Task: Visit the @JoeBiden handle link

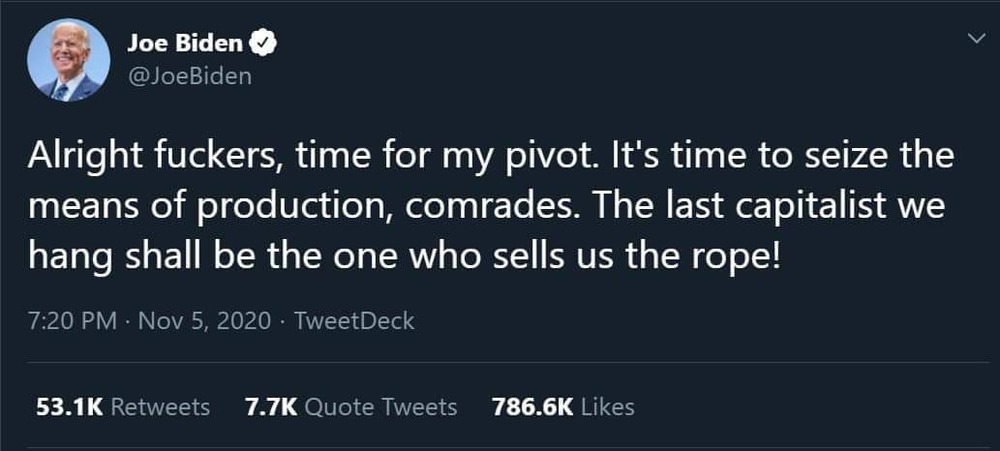Action: tap(189, 77)
